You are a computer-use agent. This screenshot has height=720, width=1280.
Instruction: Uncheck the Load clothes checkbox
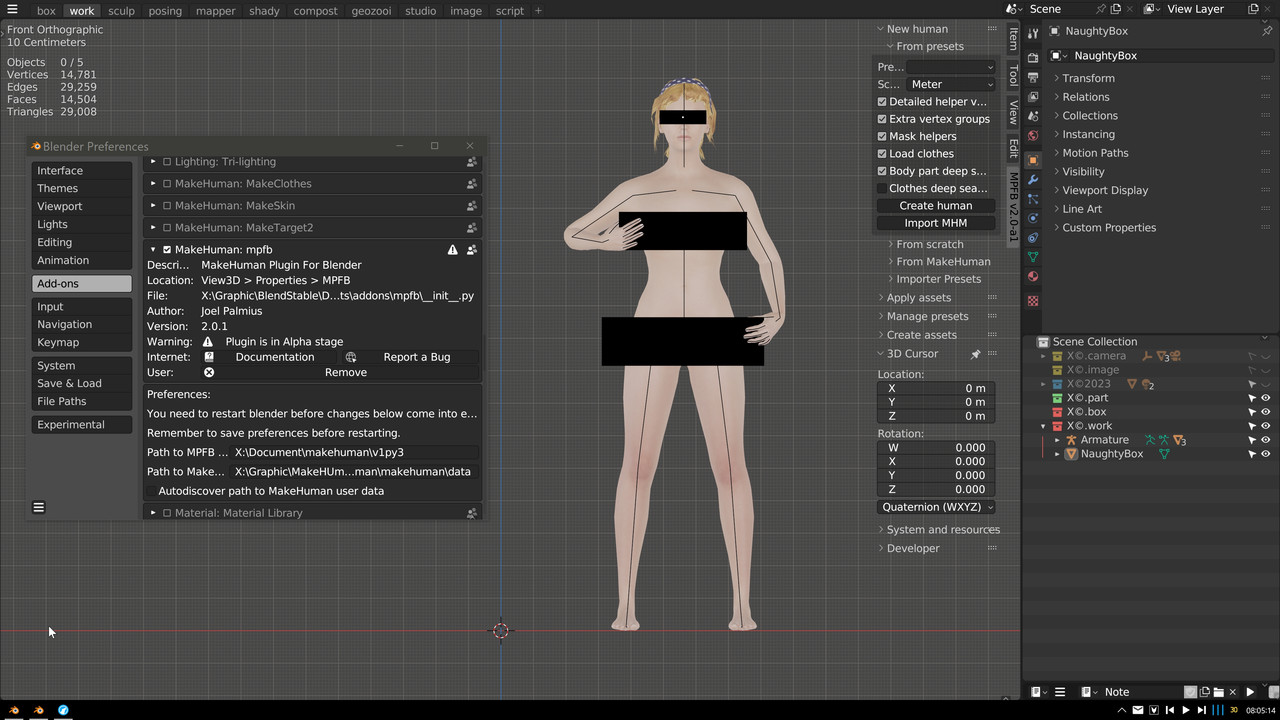coord(882,154)
